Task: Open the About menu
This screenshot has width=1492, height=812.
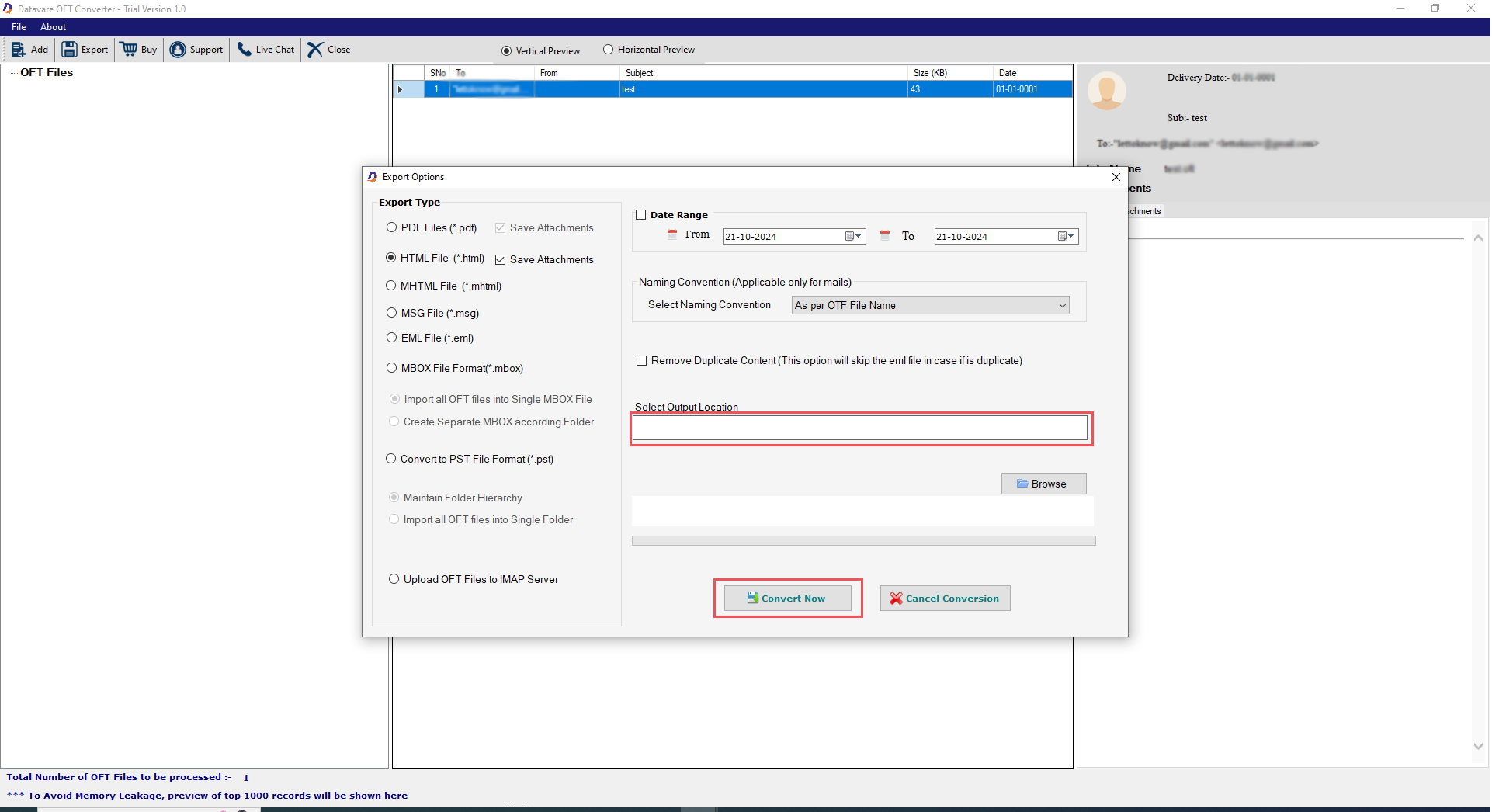Action: [x=54, y=27]
